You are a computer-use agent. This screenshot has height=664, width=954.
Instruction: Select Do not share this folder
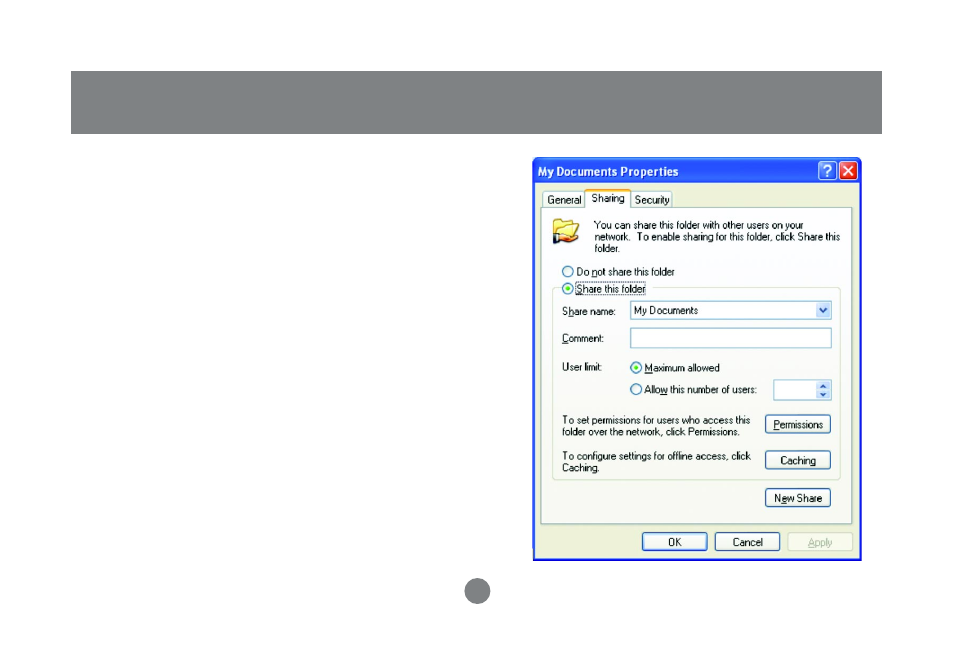[x=618, y=271]
